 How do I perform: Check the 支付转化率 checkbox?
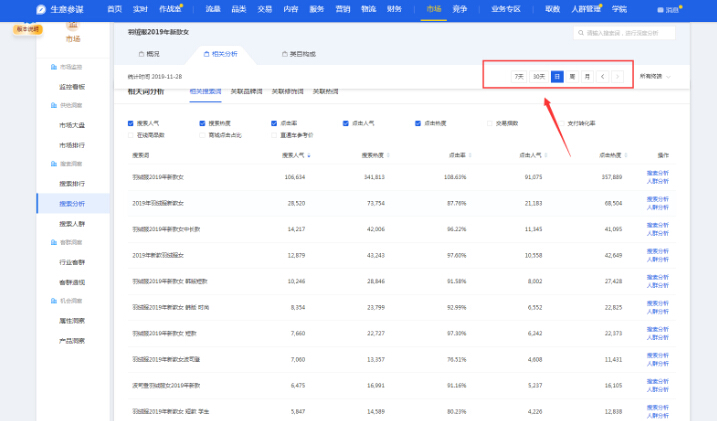coord(560,123)
